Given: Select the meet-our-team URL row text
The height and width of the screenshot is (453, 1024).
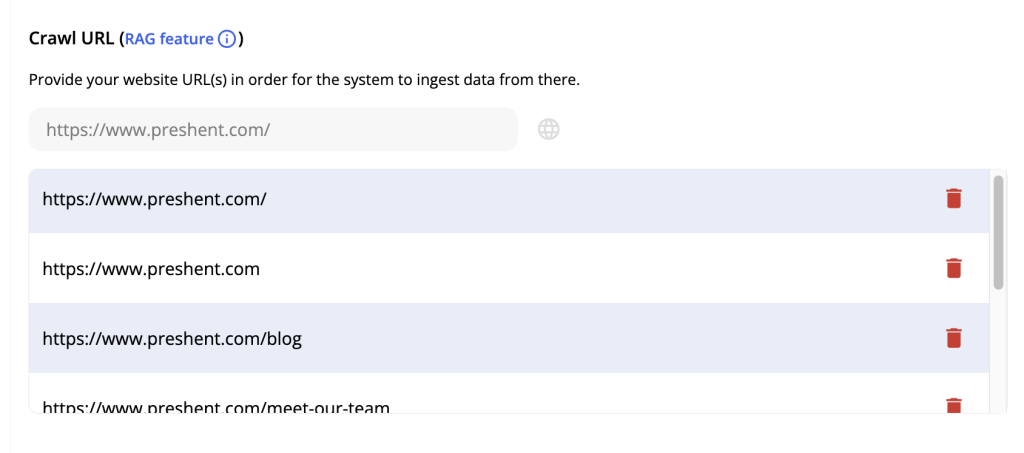Looking at the screenshot, I should (216, 407).
